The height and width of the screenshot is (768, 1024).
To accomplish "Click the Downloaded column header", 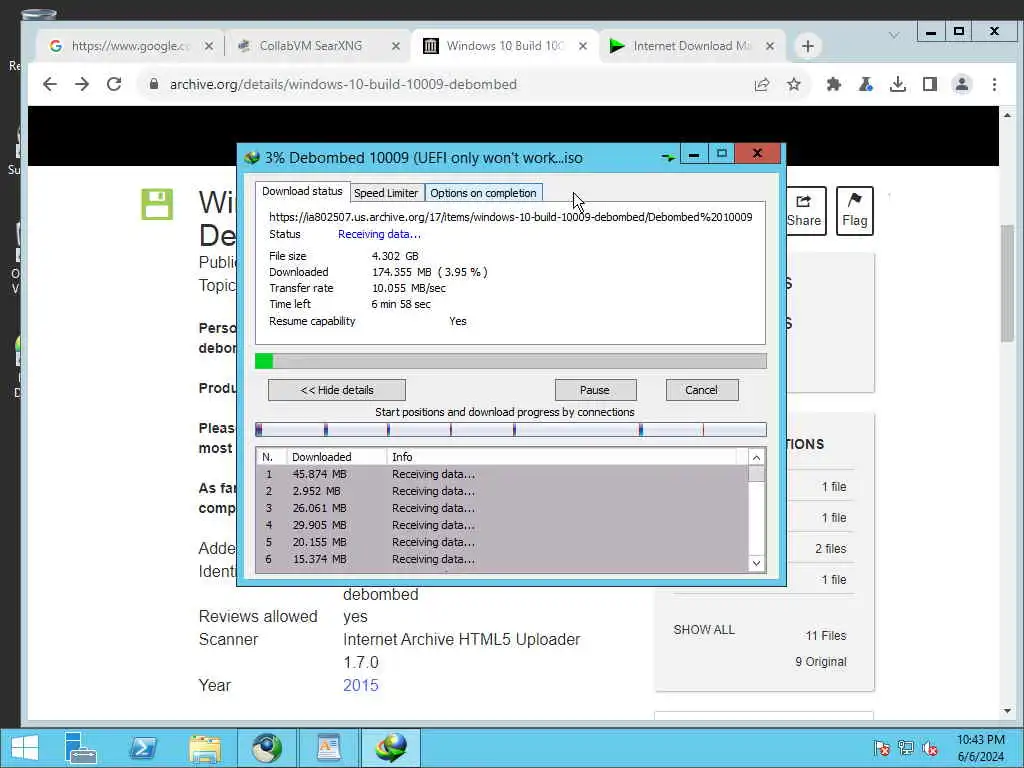I will 337,456.
